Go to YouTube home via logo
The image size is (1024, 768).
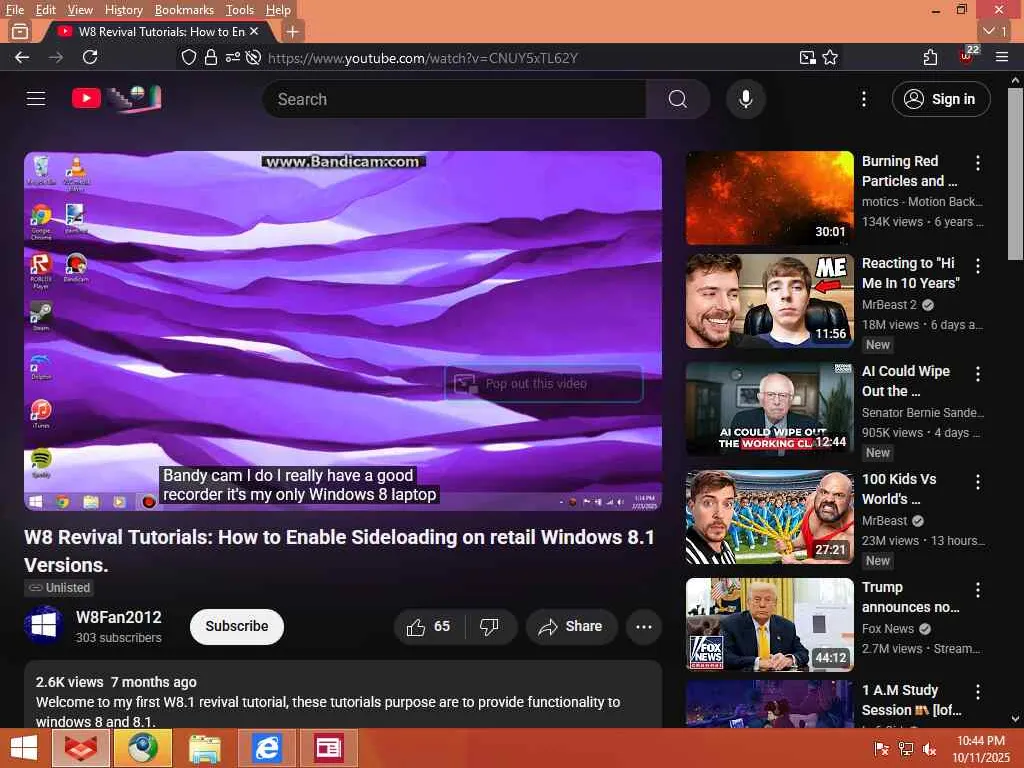pyautogui.click(x=116, y=98)
